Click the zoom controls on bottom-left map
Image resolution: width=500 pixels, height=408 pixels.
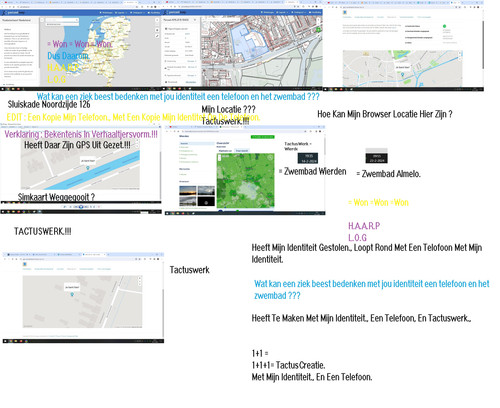pos(140,282)
